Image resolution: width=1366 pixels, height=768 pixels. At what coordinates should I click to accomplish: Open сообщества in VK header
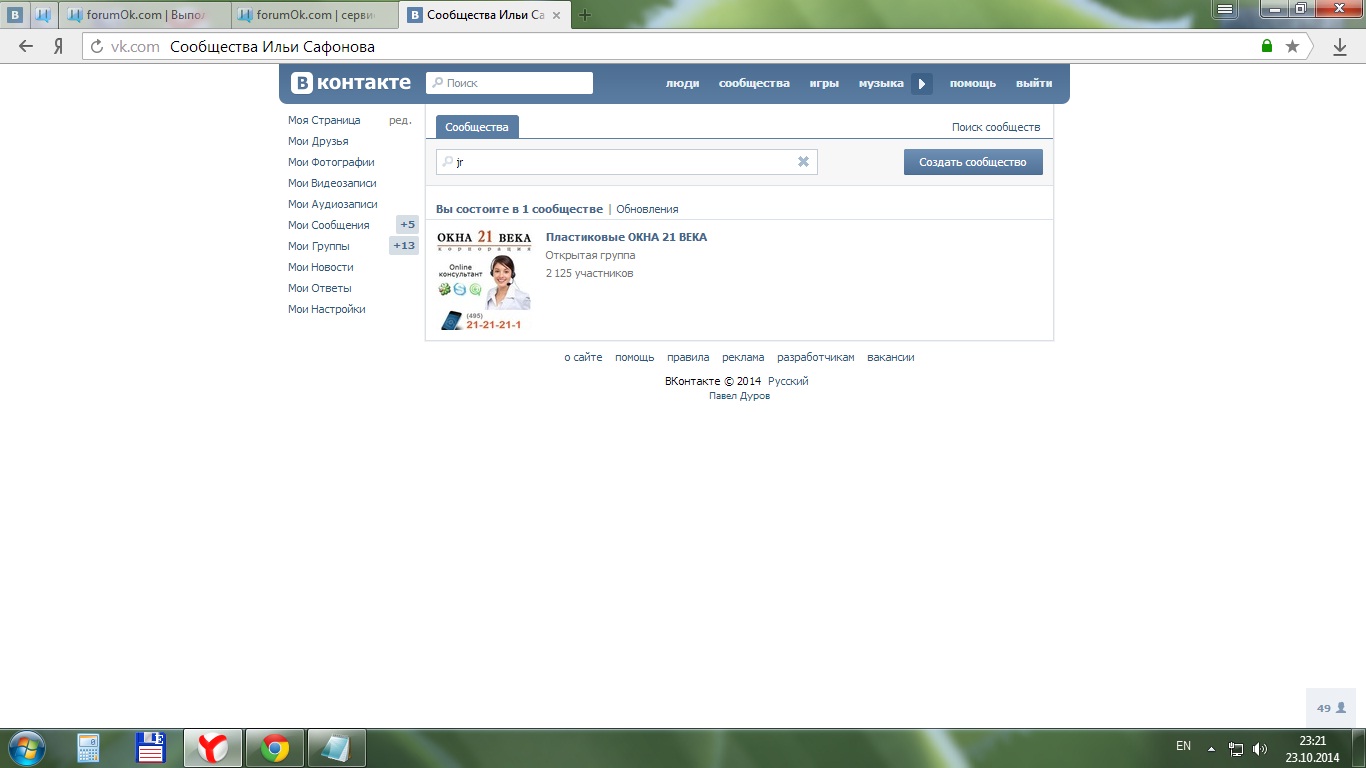(754, 83)
